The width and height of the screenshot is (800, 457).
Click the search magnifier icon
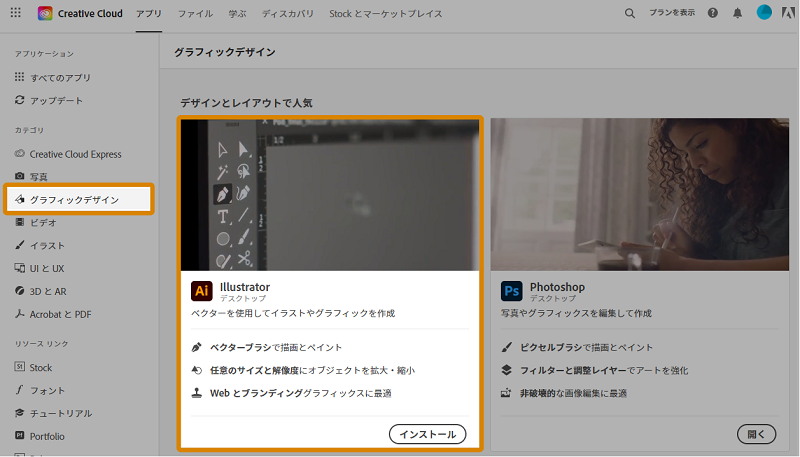click(x=630, y=14)
